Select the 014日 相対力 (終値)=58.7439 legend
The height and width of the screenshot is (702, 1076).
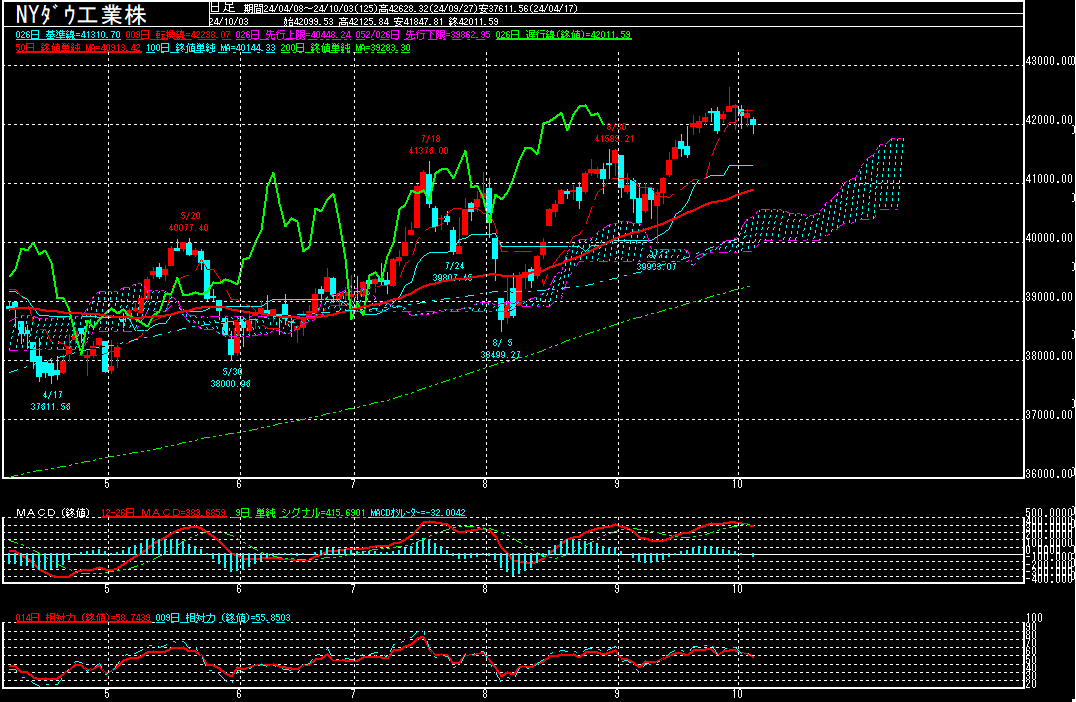[x=83, y=618]
